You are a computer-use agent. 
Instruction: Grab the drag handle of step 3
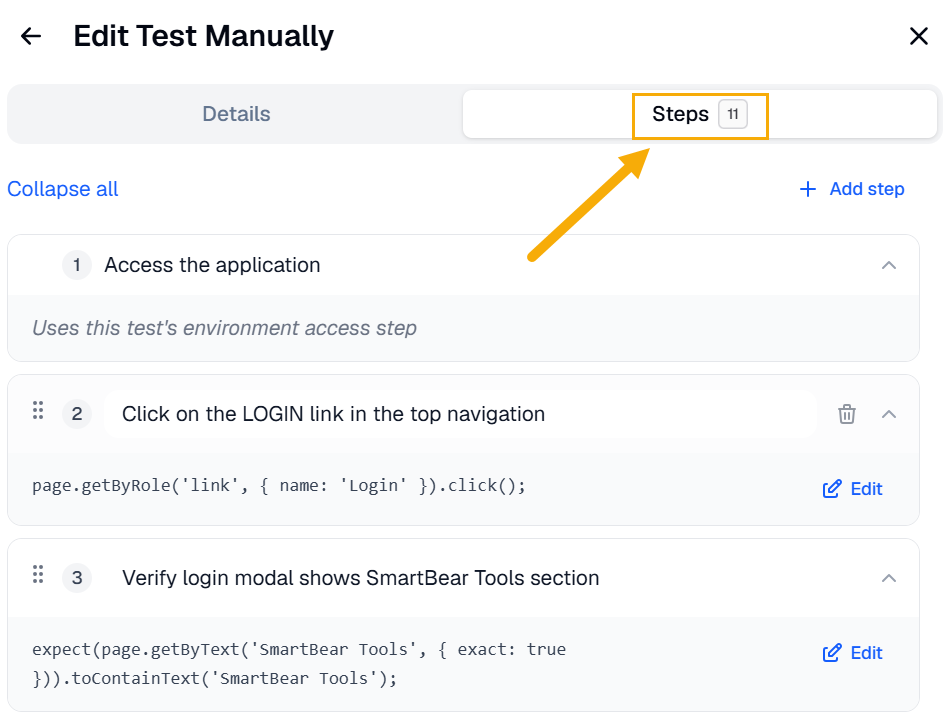[x=38, y=574]
